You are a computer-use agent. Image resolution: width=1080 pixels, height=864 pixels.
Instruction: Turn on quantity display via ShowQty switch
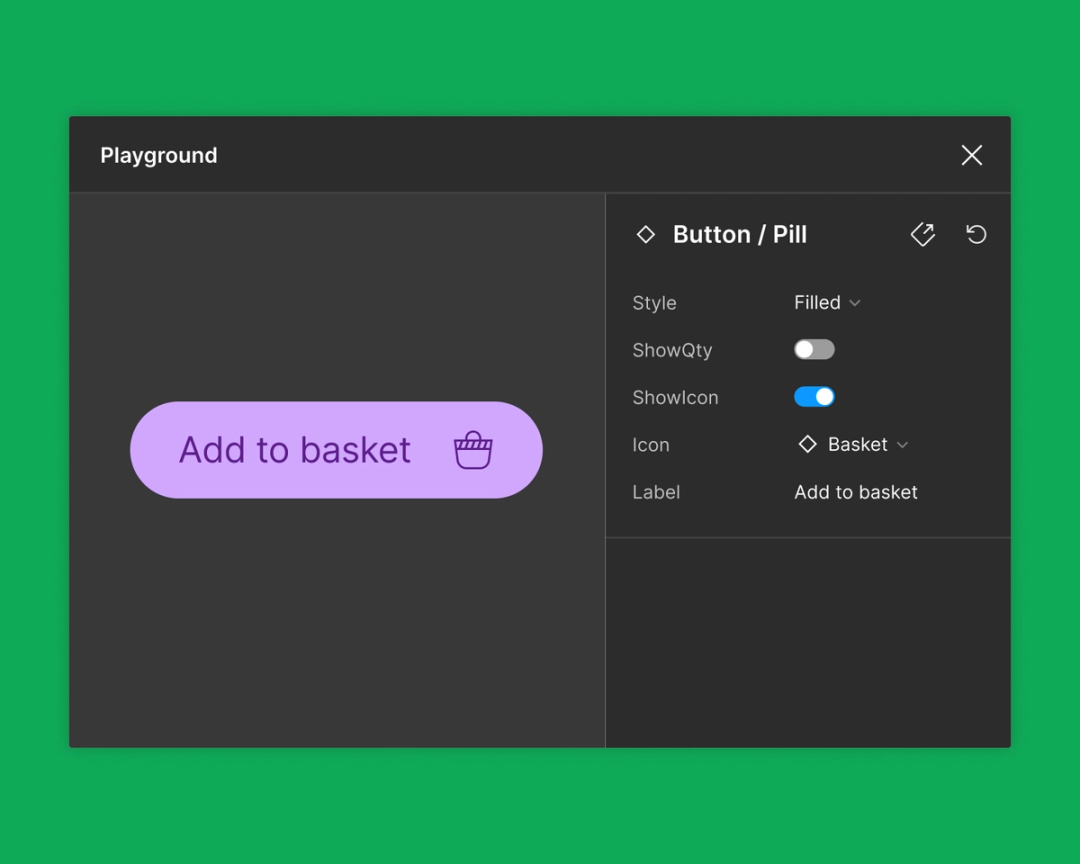pyautogui.click(x=813, y=349)
